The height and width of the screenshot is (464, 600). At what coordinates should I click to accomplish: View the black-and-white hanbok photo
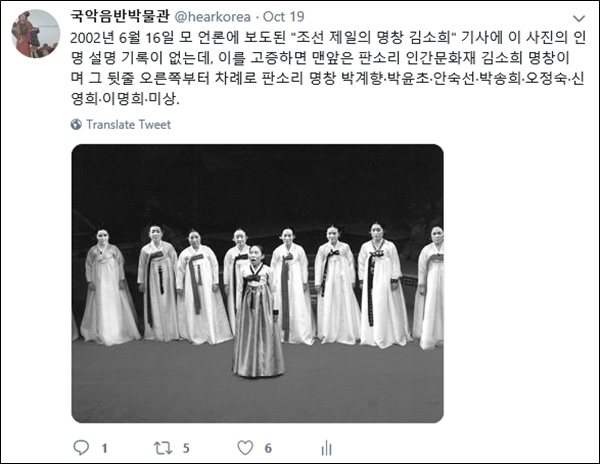point(258,283)
